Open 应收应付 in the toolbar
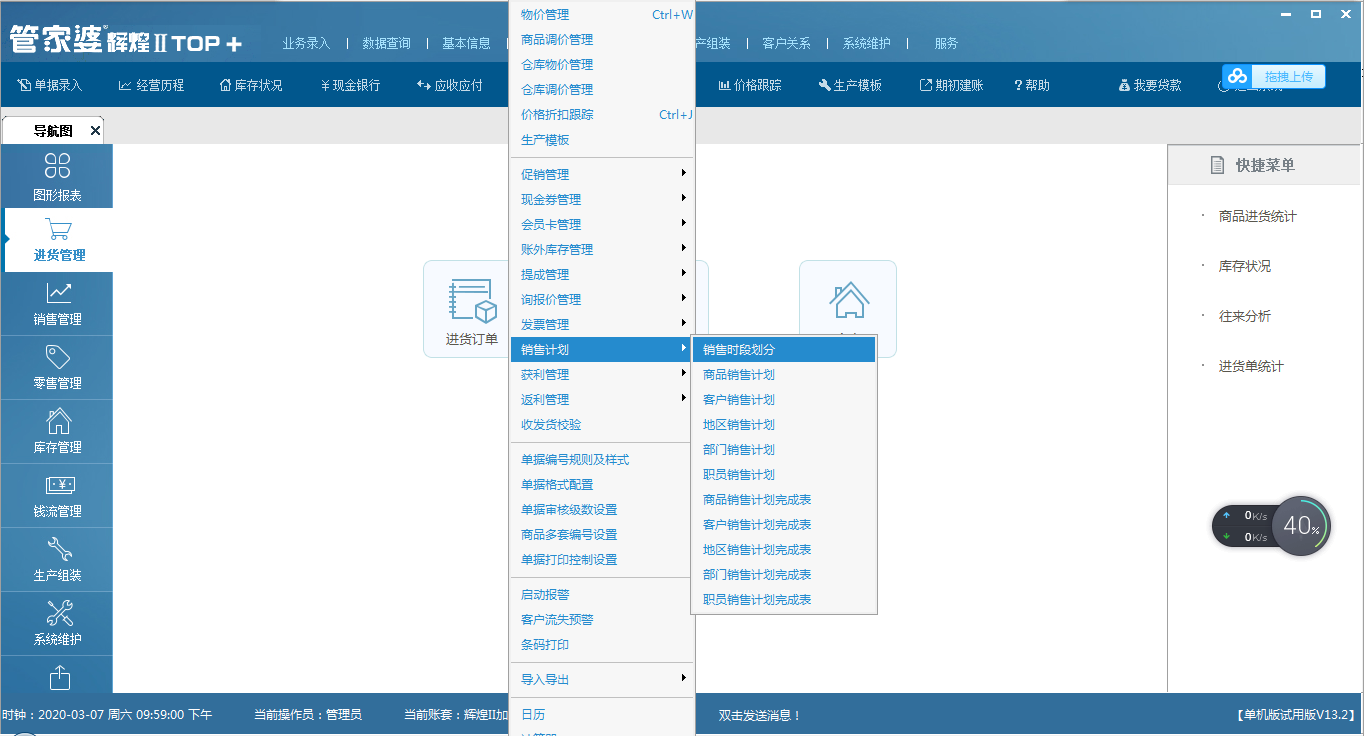The height and width of the screenshot is (736, 1364). click(450, 85)
